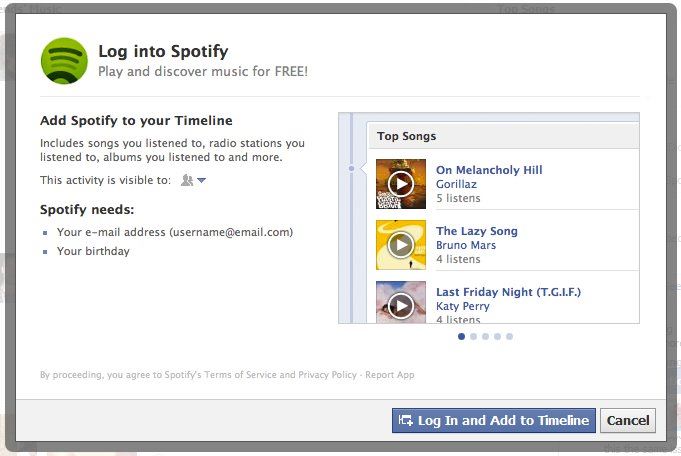Play The Lazy Song thumbnail
681x456 pixels.
(401, 245)
